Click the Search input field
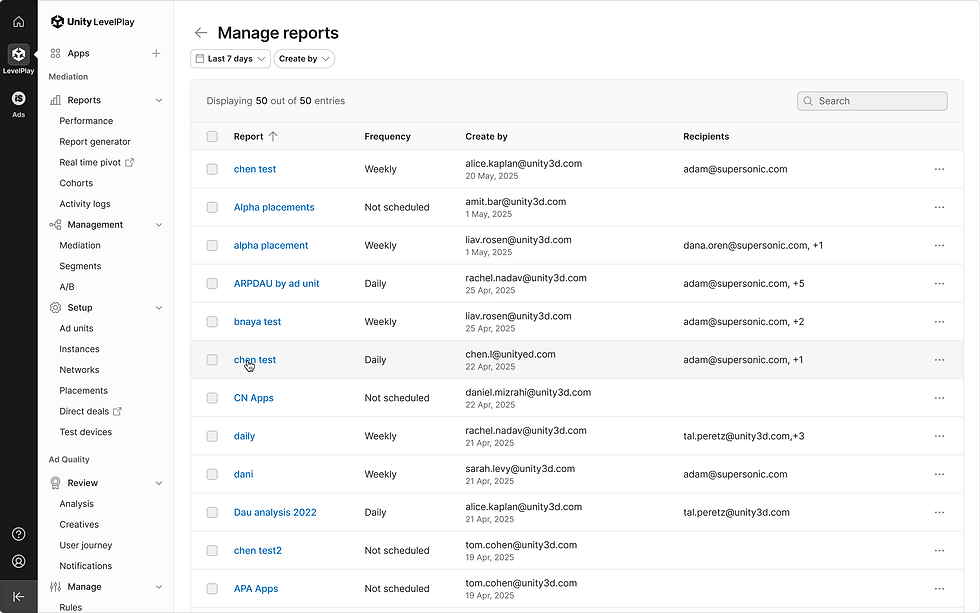 coord(872,101)
